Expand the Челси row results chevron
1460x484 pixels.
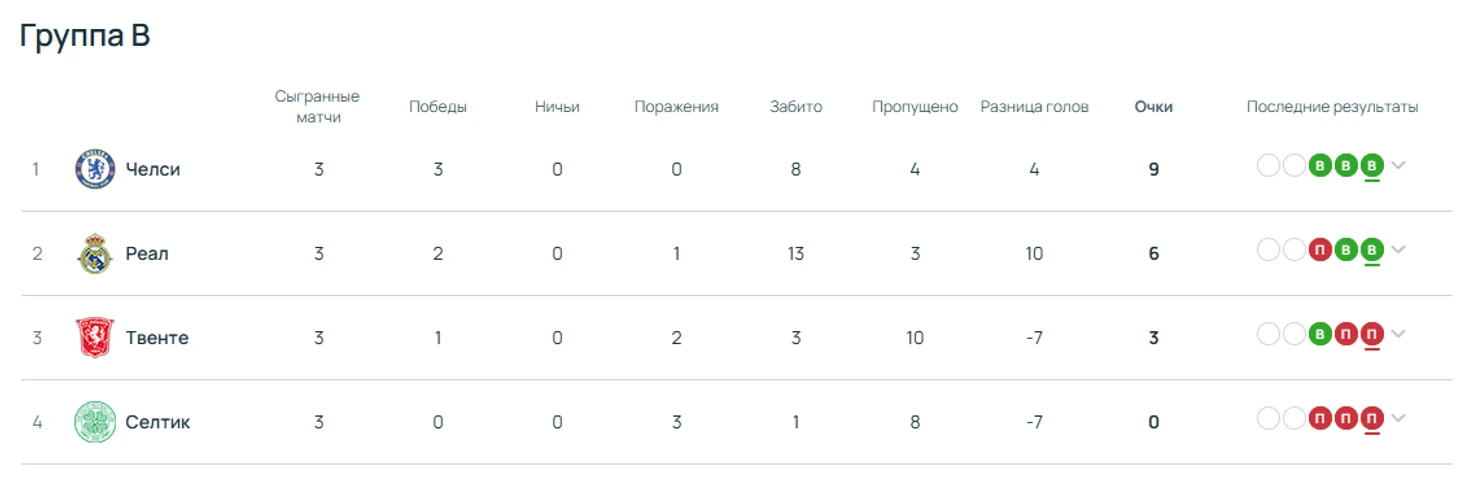[1398, 165]
